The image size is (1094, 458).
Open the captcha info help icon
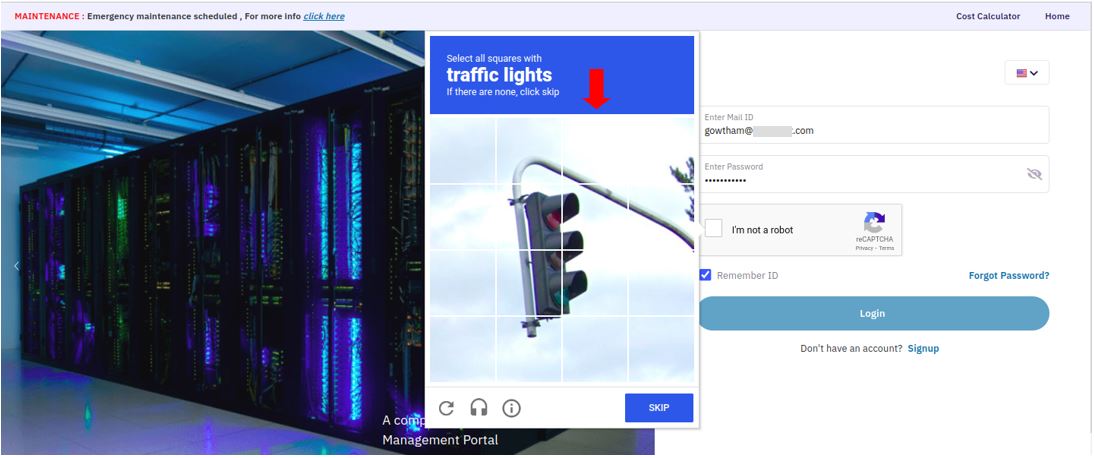(x=511, y=408)
